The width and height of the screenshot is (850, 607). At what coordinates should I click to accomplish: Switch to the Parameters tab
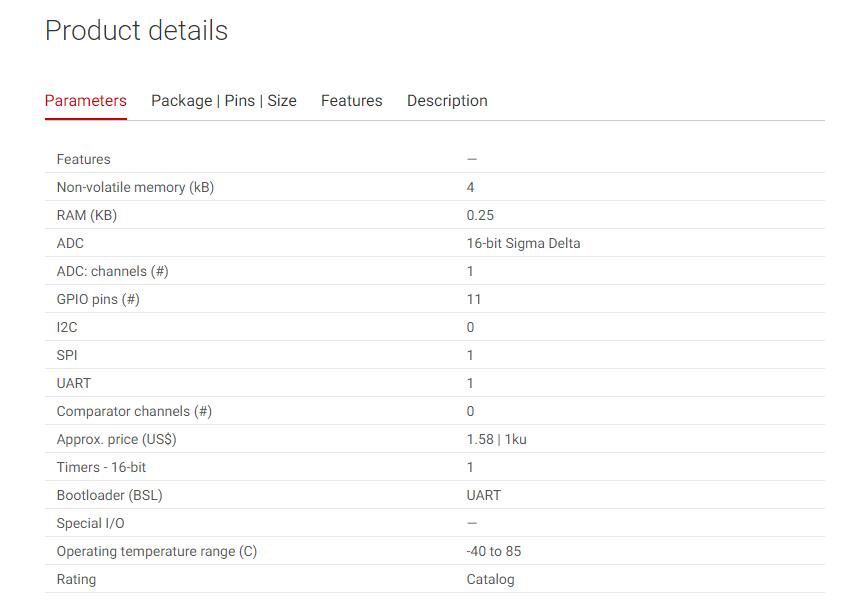86,101
